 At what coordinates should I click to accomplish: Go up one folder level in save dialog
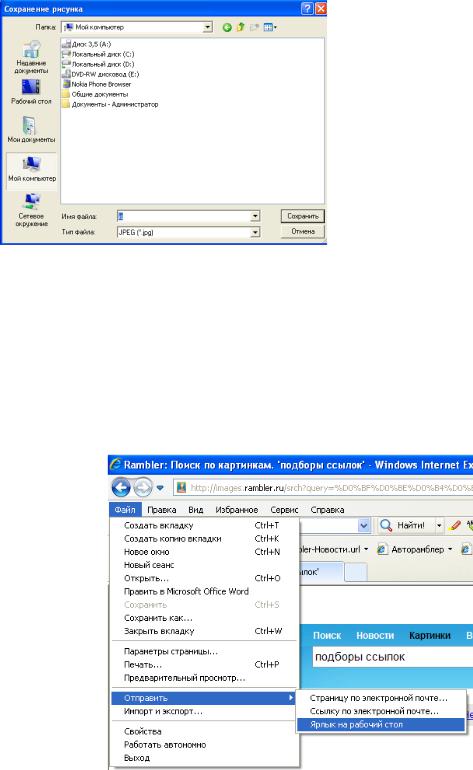[240, 28]
